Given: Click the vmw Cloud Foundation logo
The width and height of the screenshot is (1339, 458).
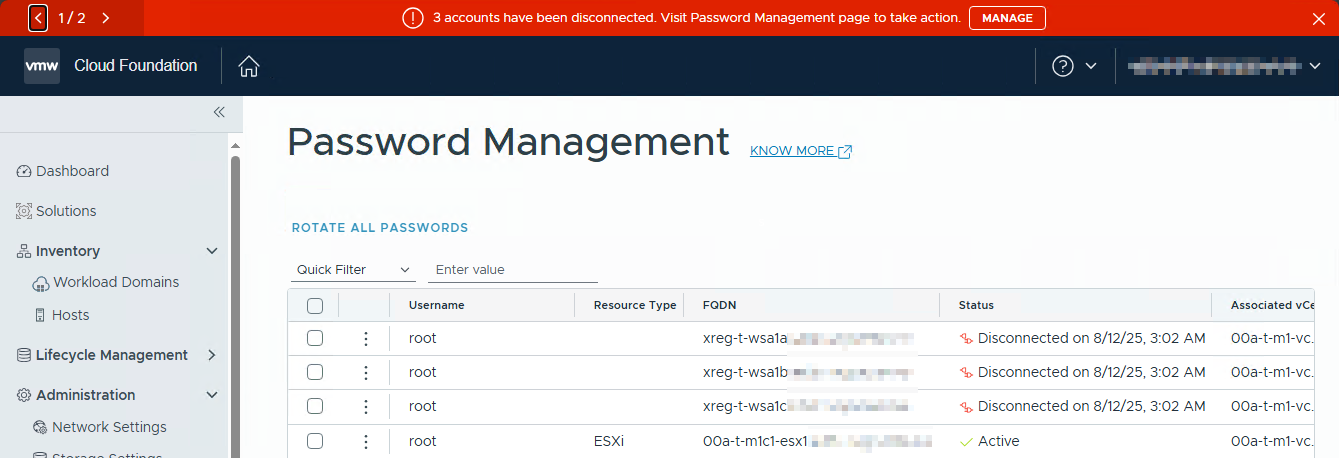Looking at the screenshot, I should (x=42, y=66).
